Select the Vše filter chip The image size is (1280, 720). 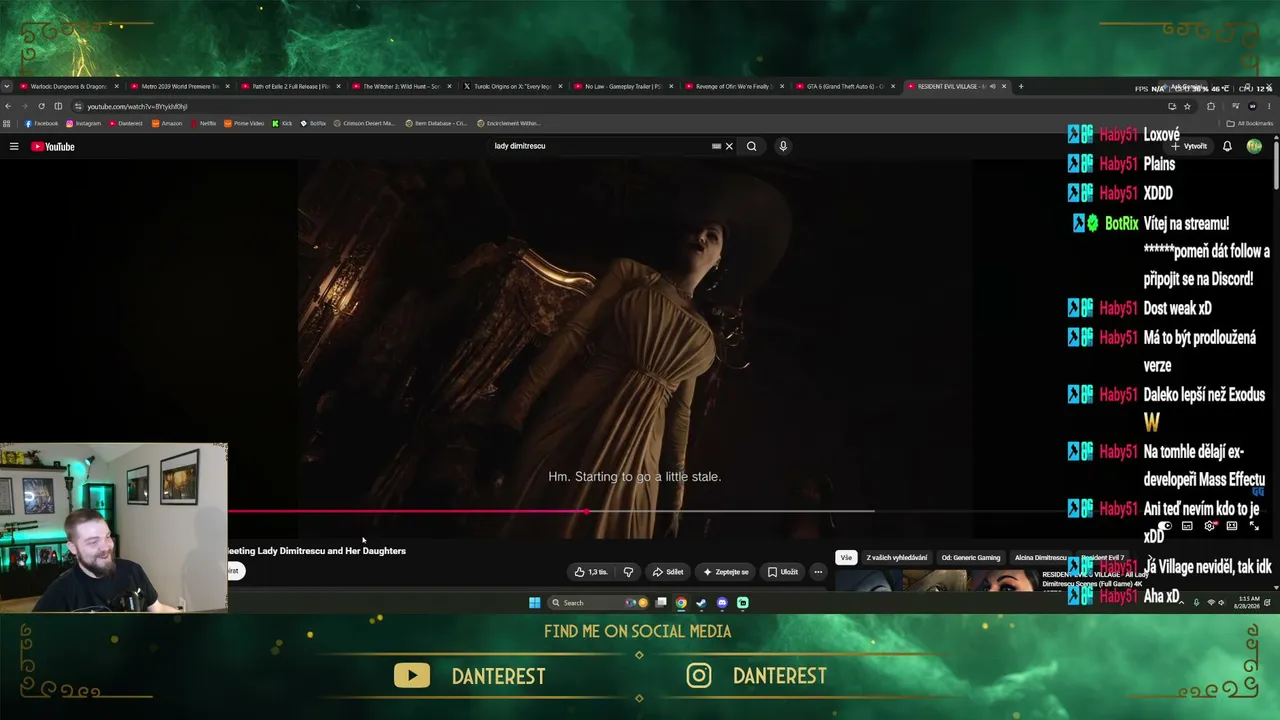846,558
